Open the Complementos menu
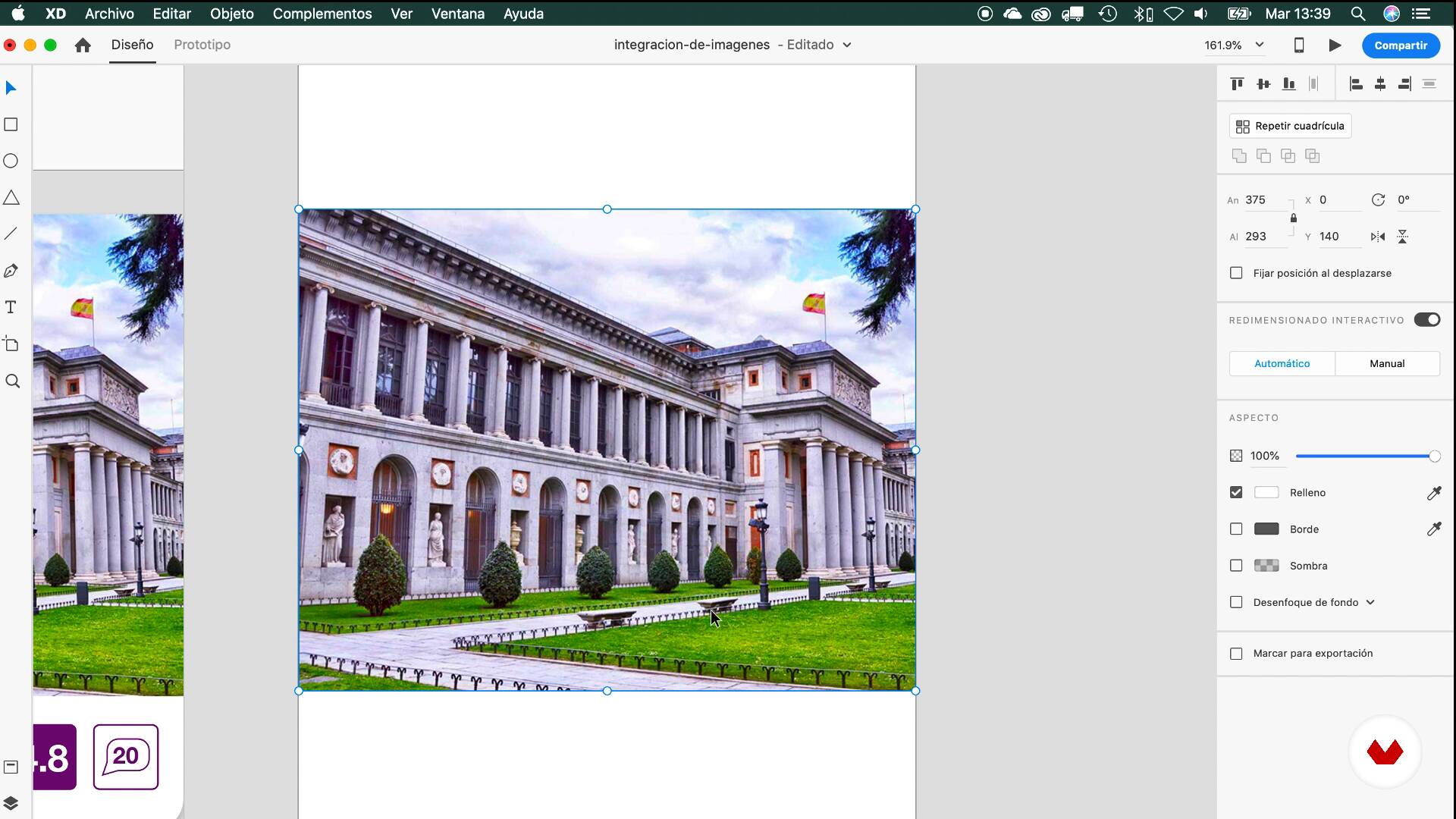The width and height of the screenshot is (1456, 819). coord(322,14)
